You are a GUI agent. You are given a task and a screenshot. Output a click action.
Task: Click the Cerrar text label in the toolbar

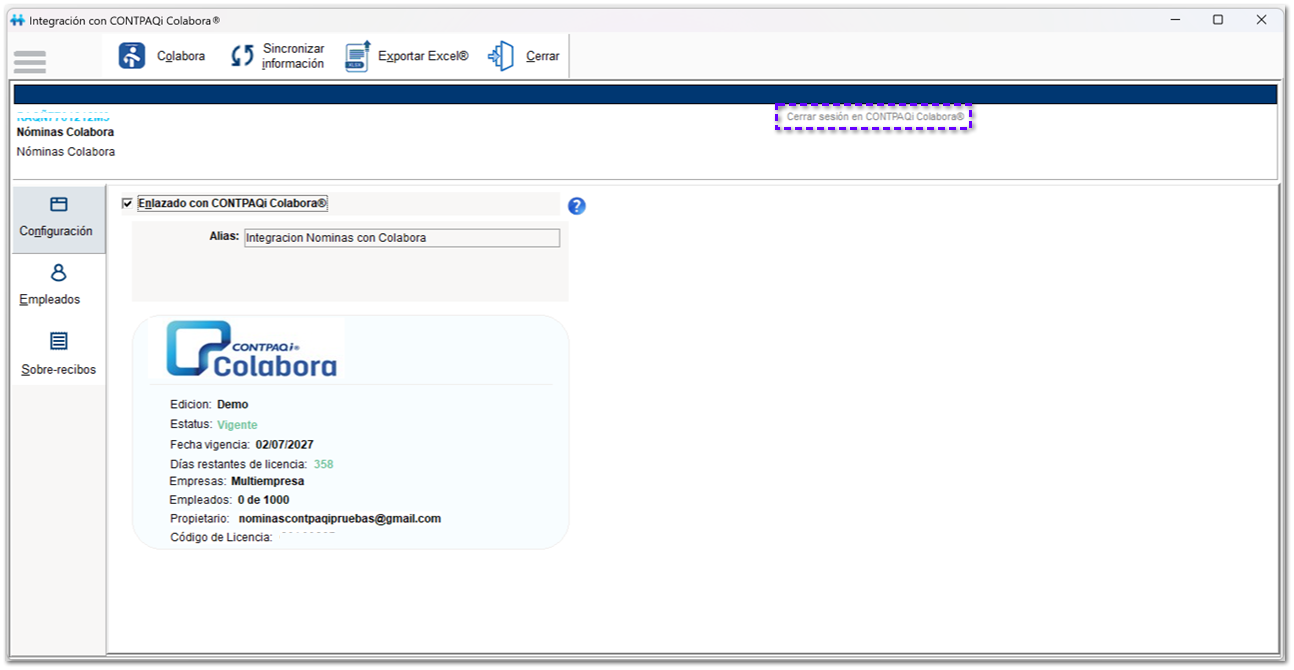click(x=543, y=56)
